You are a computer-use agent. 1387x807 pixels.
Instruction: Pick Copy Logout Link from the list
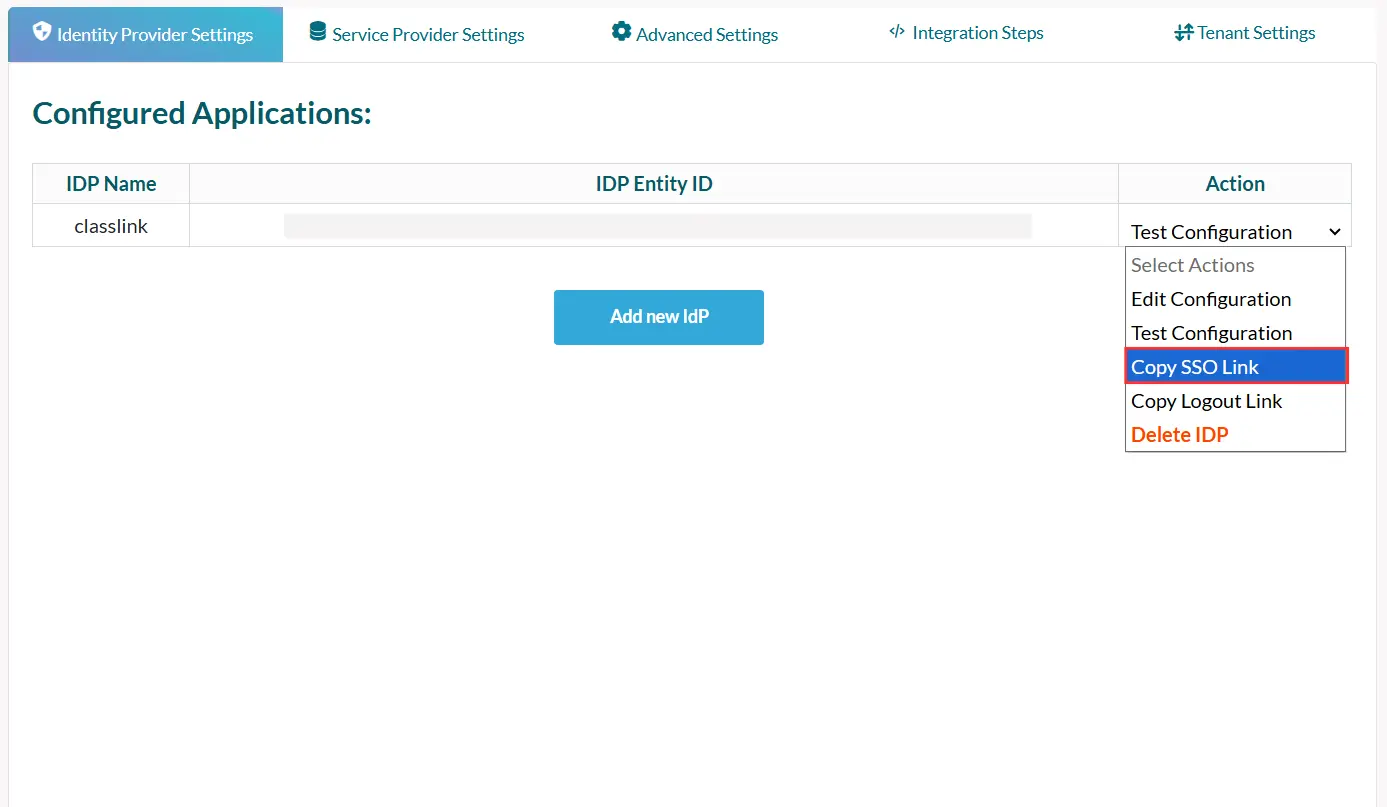[1206, 401]
